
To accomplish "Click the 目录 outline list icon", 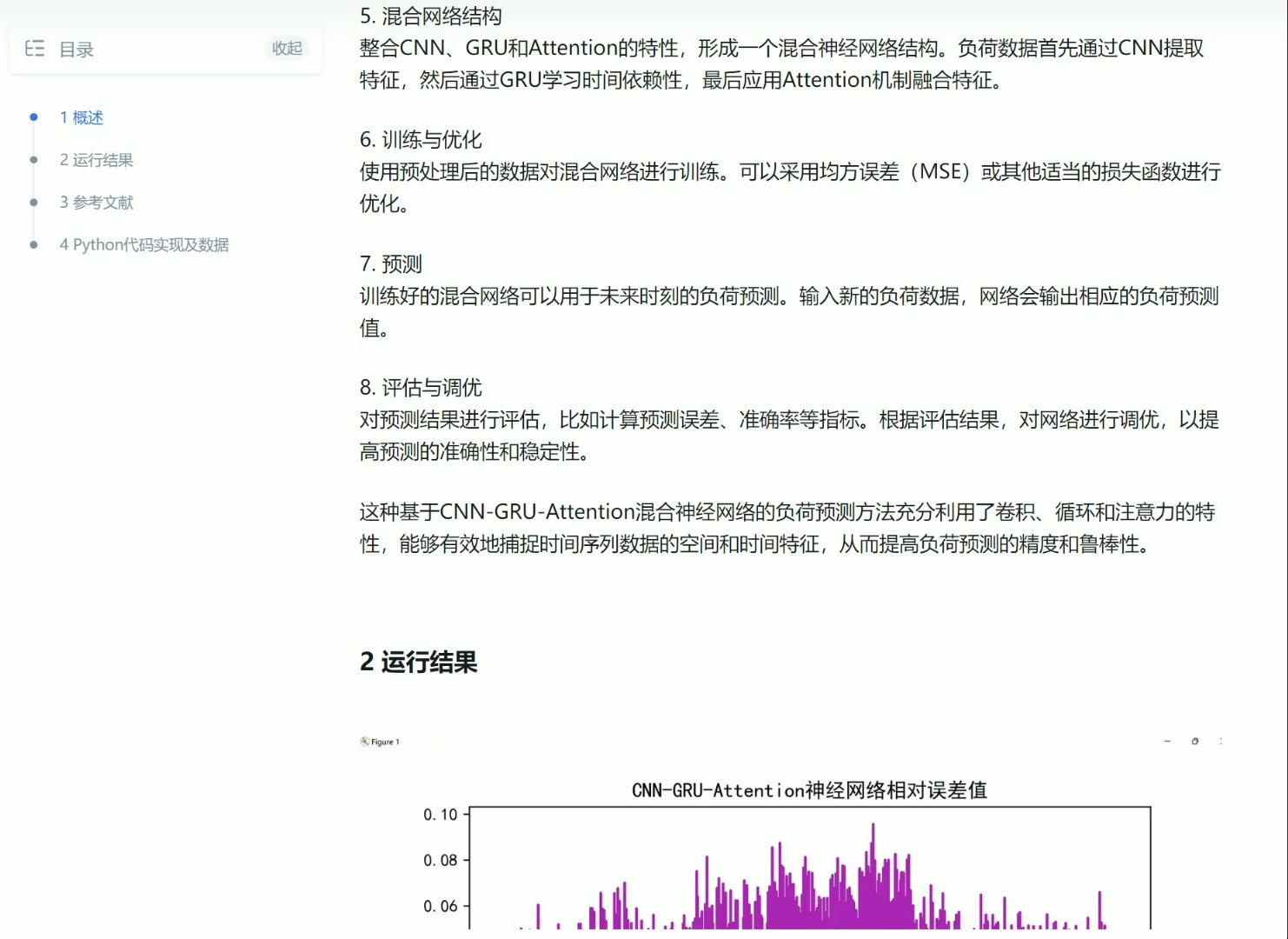I will [x=34, y=49].
